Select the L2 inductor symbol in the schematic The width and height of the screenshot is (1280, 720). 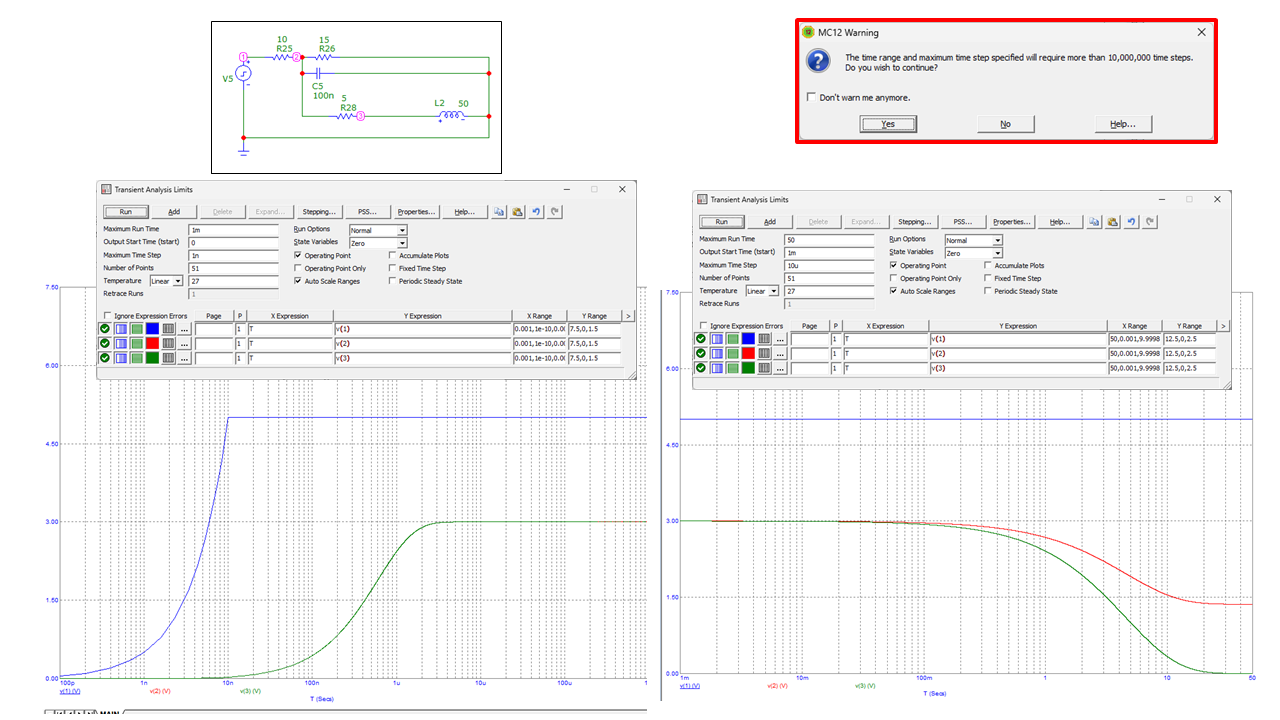coord(452,116)
